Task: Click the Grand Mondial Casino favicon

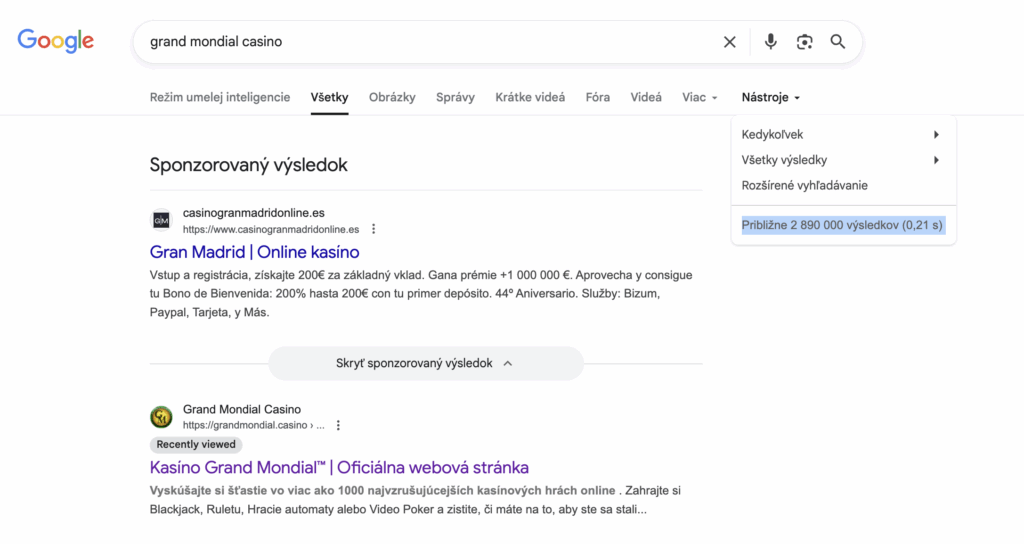Action: click(161, 417)
